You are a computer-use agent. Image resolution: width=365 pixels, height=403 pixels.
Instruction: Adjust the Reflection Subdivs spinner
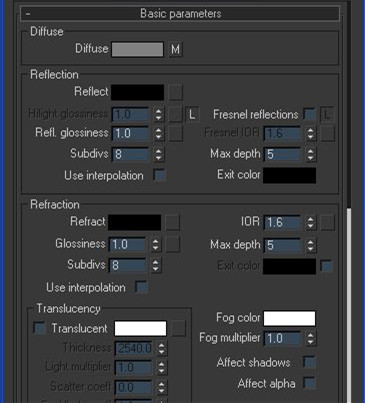pyautogui.click(x=159, y=154)
